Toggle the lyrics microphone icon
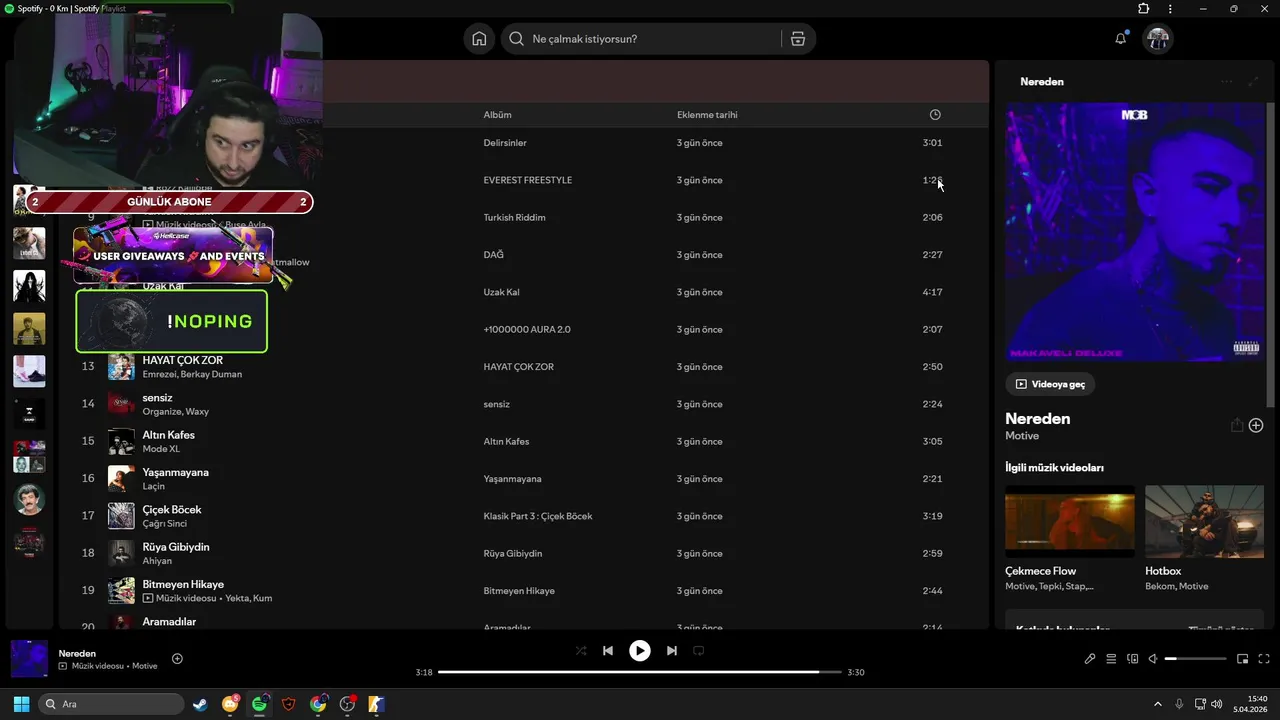 pyautogui.click(x=1090, y=659)
